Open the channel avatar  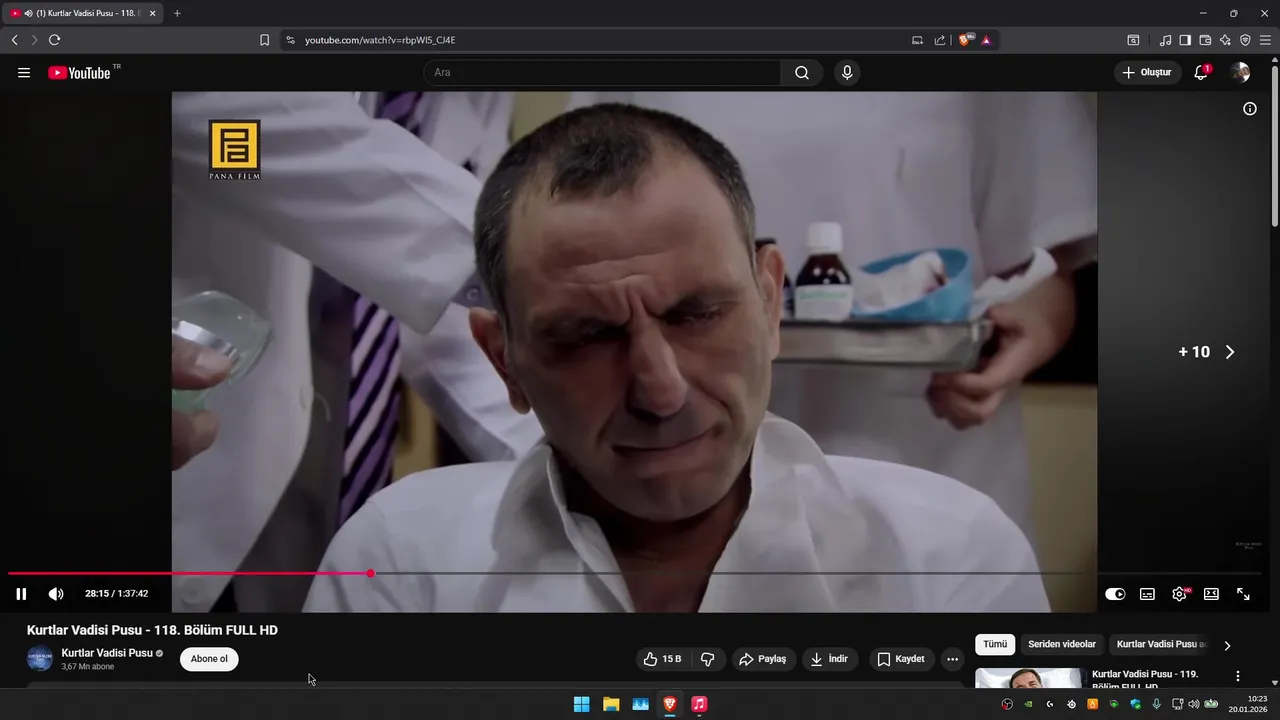[40, 659]
